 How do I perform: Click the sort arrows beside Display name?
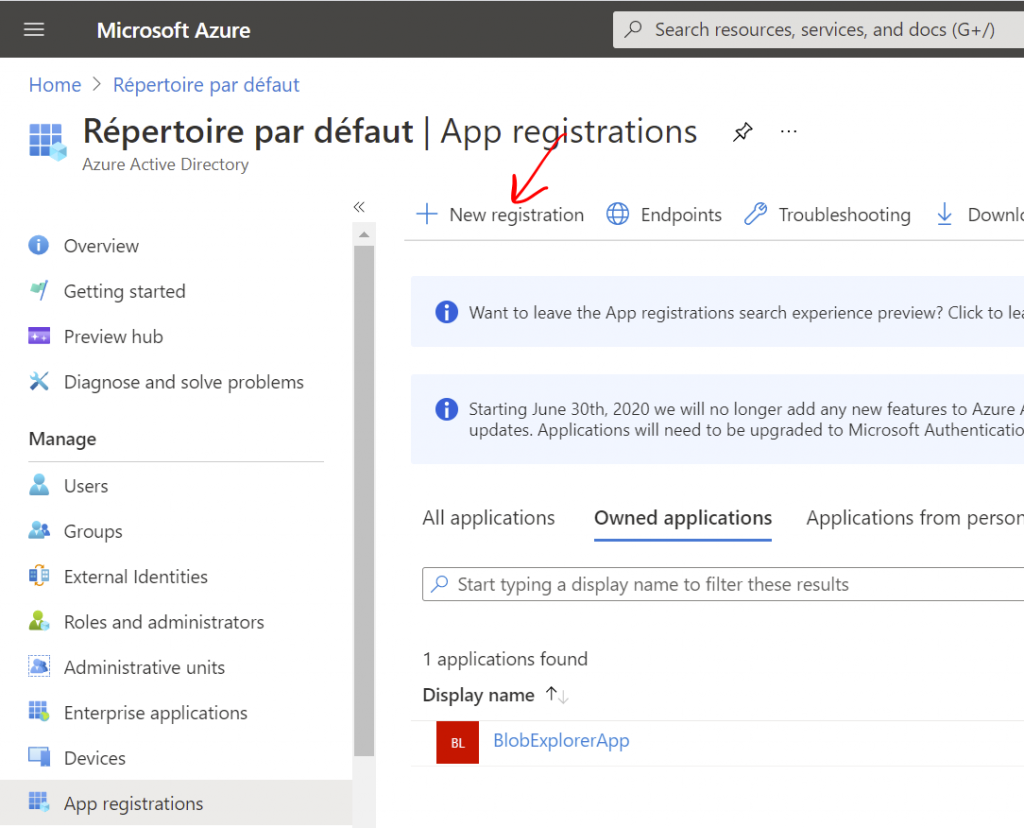coord(557,695)
